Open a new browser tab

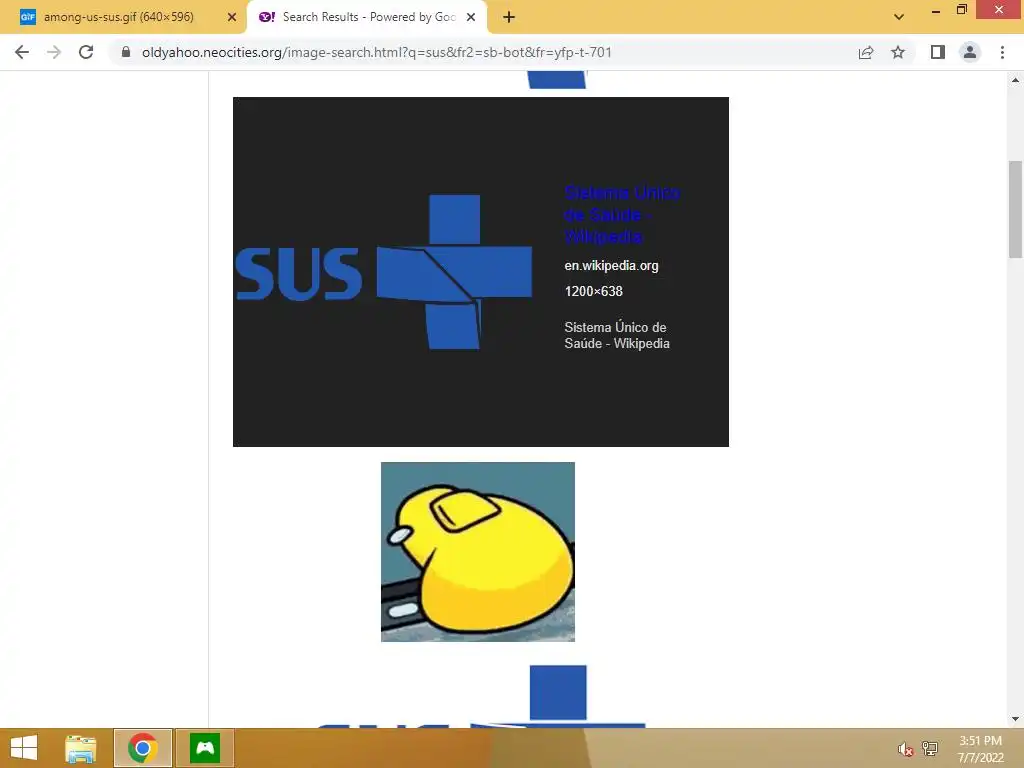pyautogui.click(x=509, y=18)
